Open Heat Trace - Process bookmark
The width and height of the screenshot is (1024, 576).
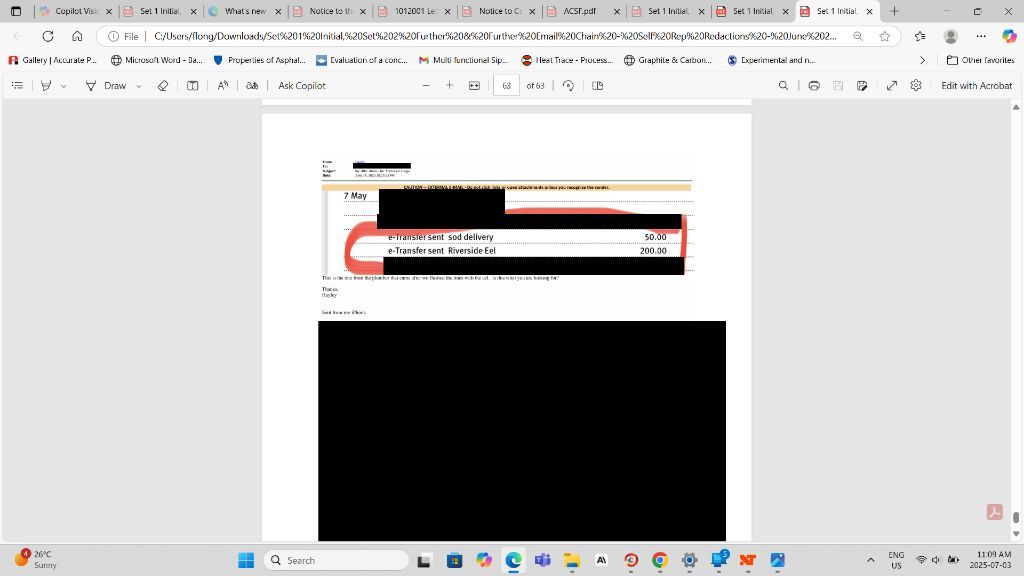(x=567, y=60)
